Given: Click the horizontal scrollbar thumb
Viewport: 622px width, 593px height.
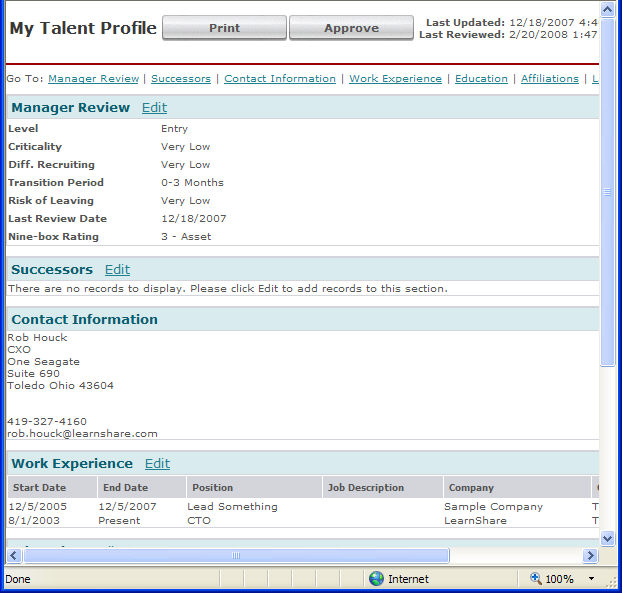Looking at the screenshot, I should (x=236, y=555).
